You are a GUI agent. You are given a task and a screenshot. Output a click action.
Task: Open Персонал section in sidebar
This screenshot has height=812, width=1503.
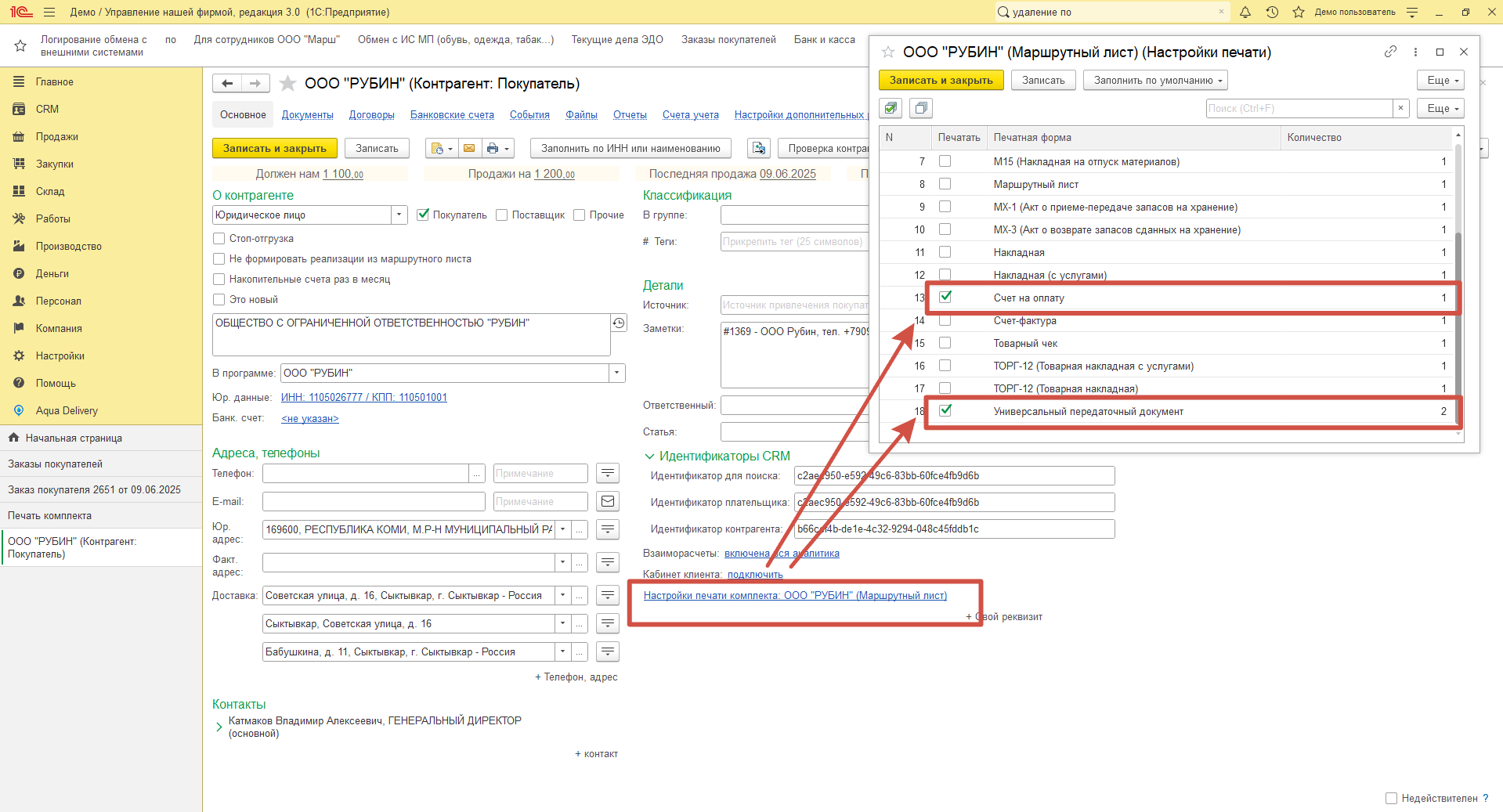[58, 301]
